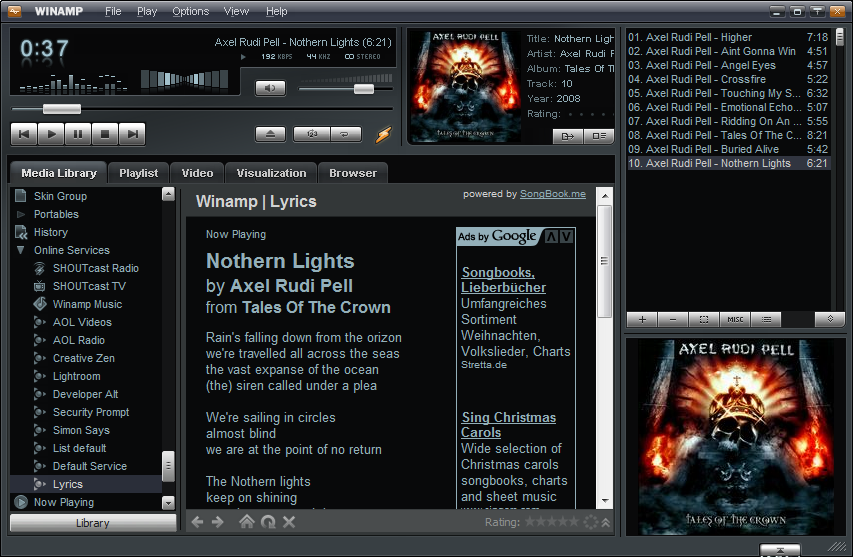Open SHOUTcast Radio service
This screenshot has width=853, height=557.
[95, 268]
